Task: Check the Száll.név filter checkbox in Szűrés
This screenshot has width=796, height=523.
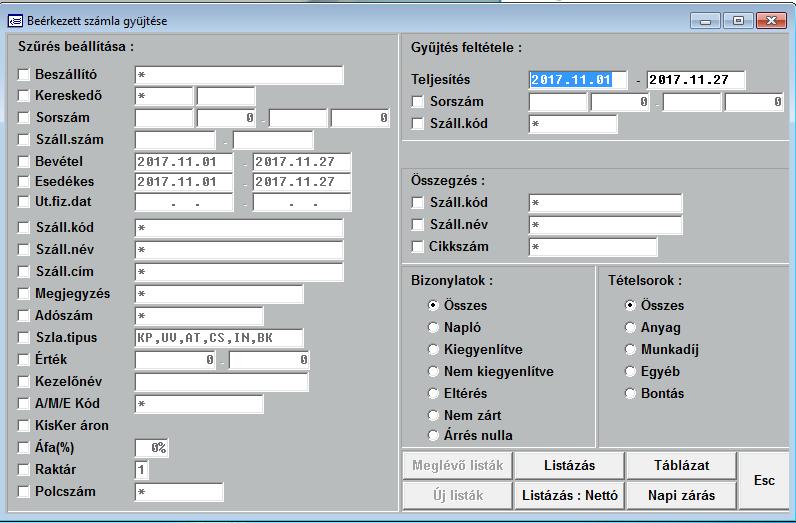Action: [x=24, y=249]
